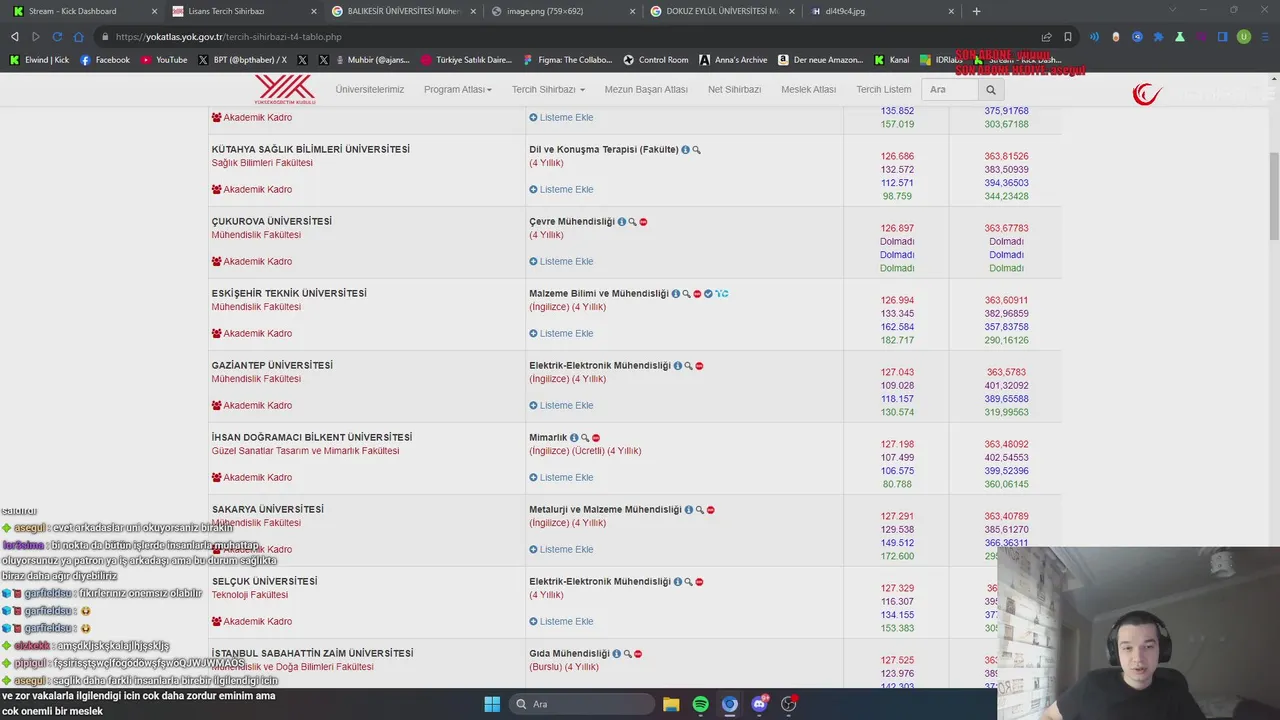
Task: Switch to BALIKESİR ÜNİVERSİTESİ browser tab
Action: (x=402, y=11)
